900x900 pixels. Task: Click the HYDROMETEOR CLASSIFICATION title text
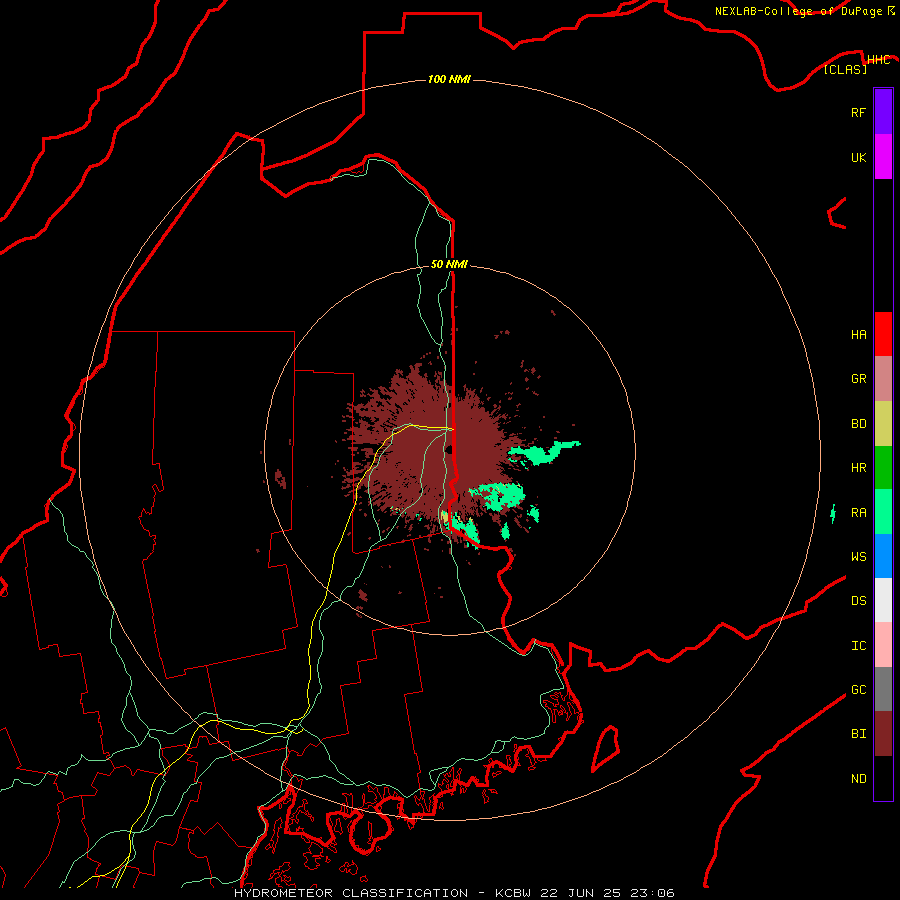[x=351, y=893]
